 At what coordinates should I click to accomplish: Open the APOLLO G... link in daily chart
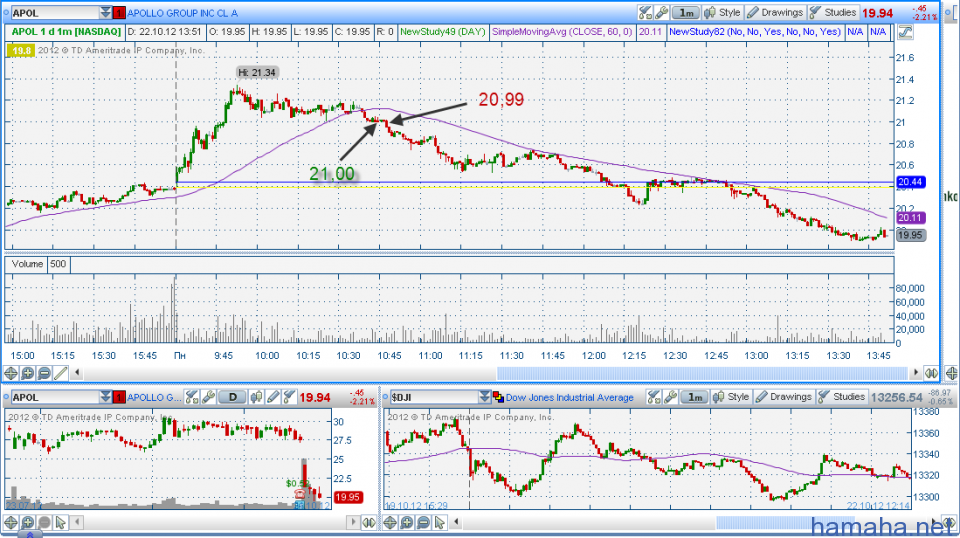[x=154, y=398]
